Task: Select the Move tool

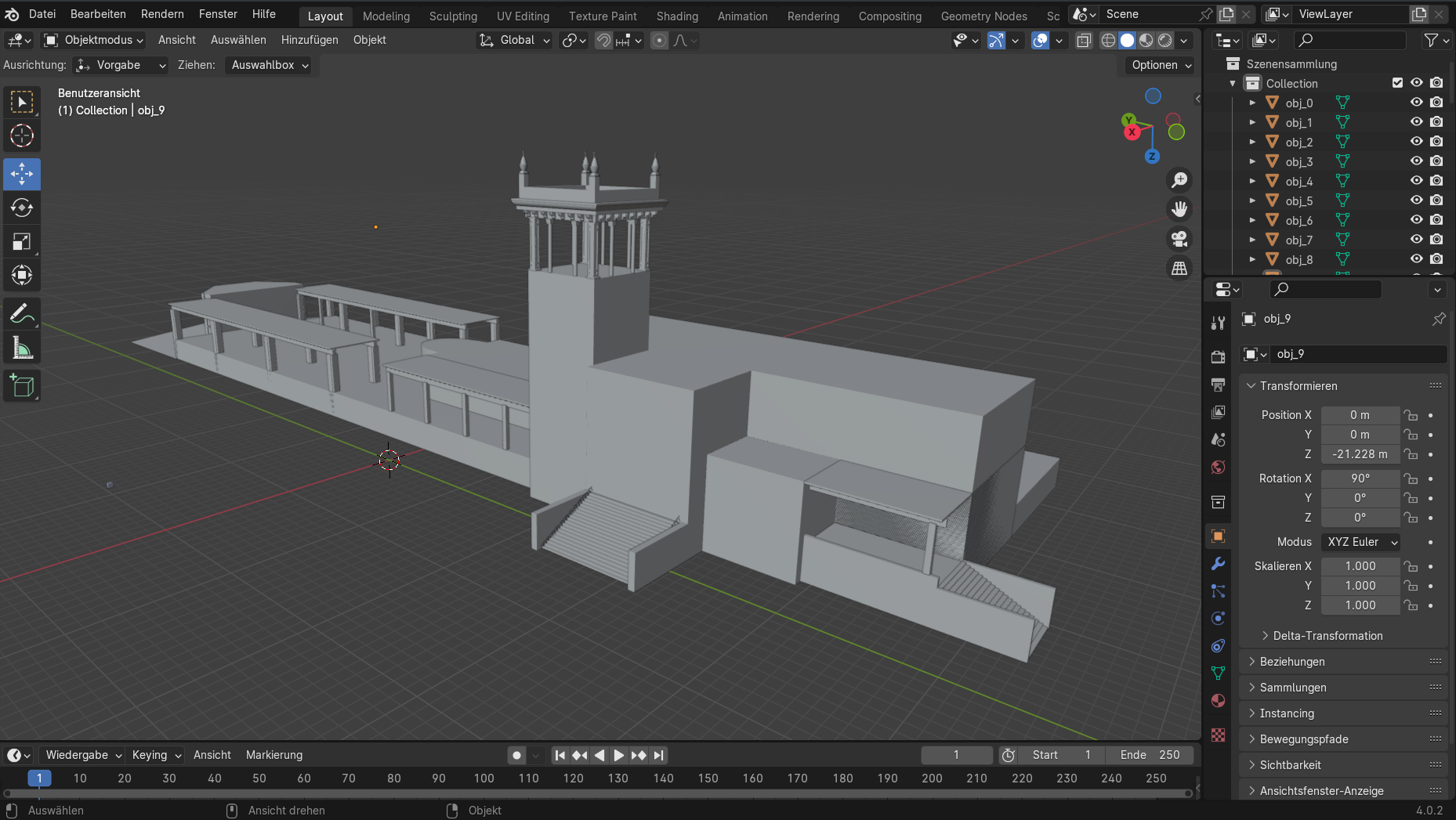Action: pyautogui.click(x=22, y=174)
